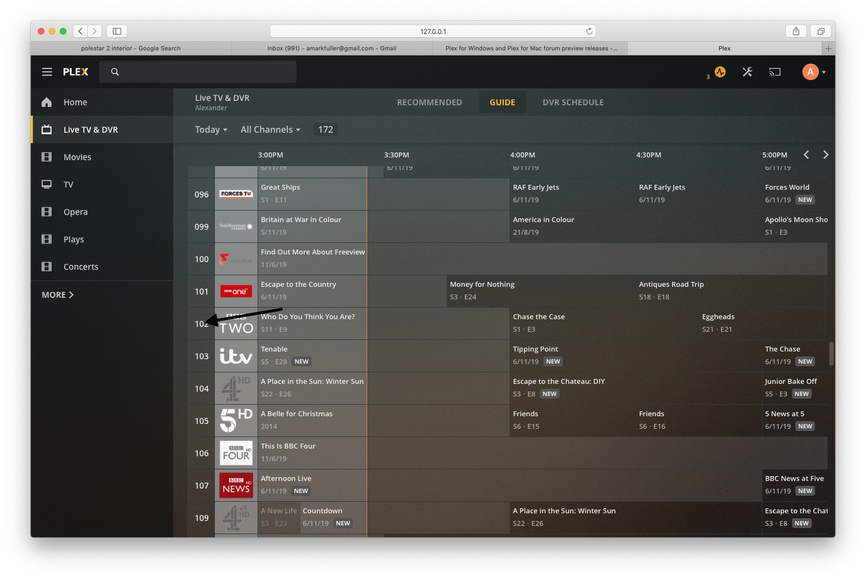Image resolution: width=866 pixels, height=578 pixels.
Task: Open the TV library
Action: [102, 184]
